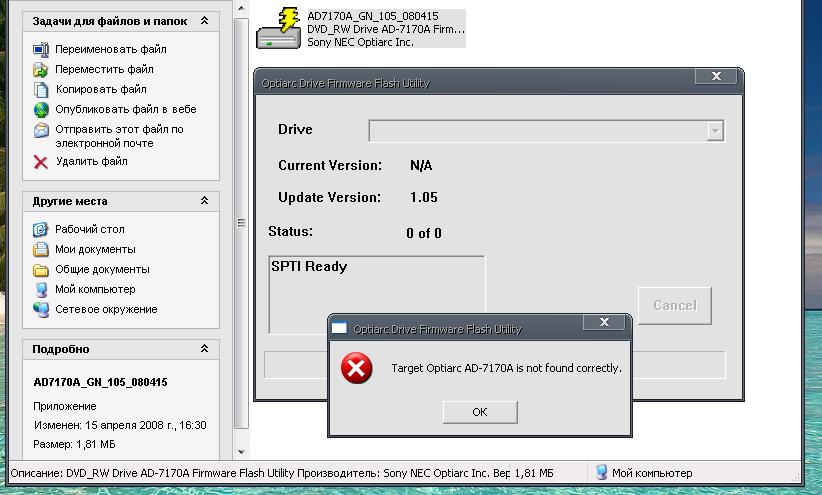Click the Network Neighborhood icon (Сетевое окружение)
Screen dimensions: 822x495
41,309
